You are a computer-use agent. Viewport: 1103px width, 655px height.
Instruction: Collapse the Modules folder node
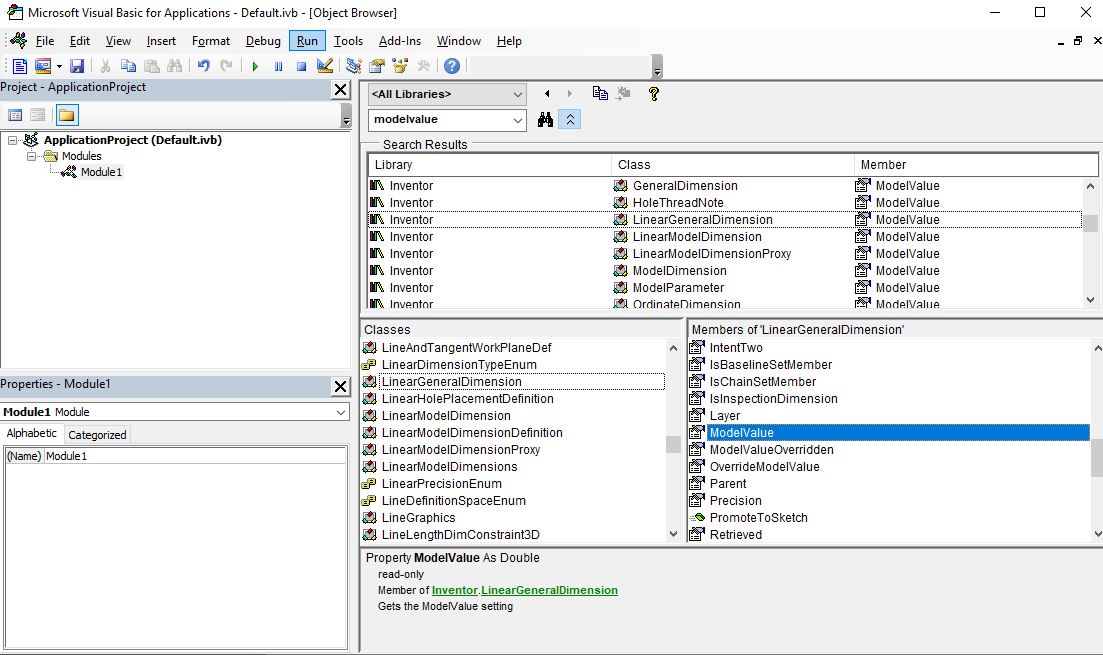pos(31,156)
